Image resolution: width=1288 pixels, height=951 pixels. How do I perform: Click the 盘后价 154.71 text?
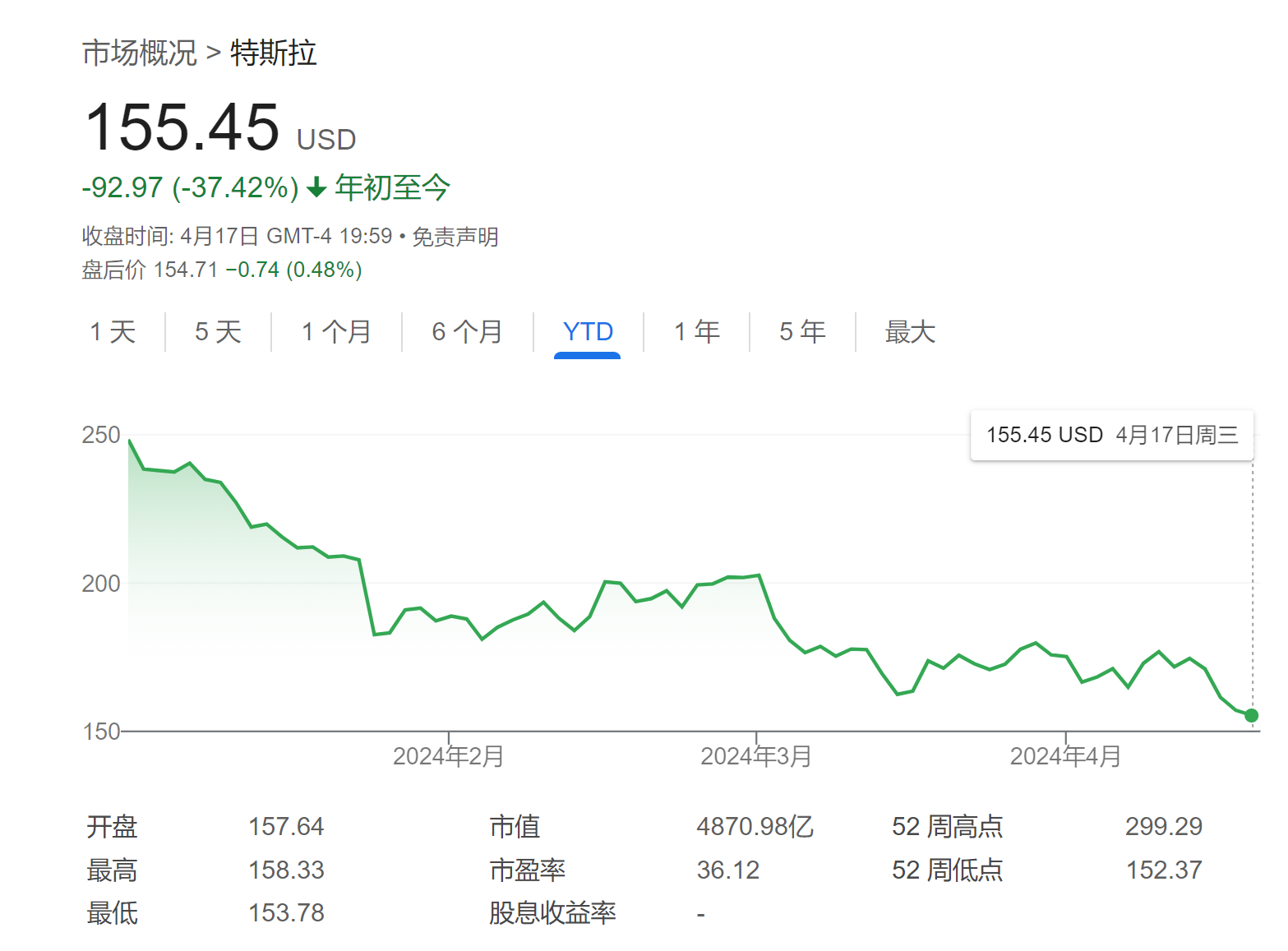[150, 270]
